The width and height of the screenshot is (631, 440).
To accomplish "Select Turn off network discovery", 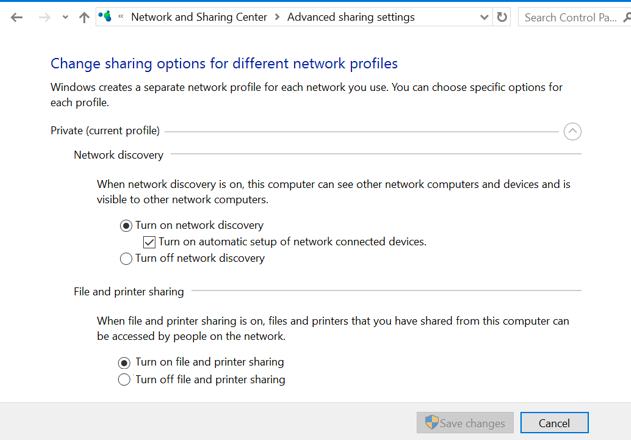I will pos(126,259).
